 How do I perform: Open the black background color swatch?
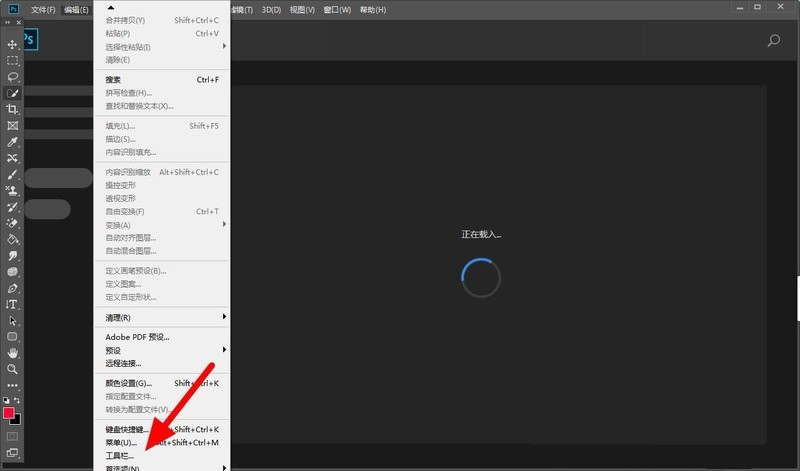(17, 420)
